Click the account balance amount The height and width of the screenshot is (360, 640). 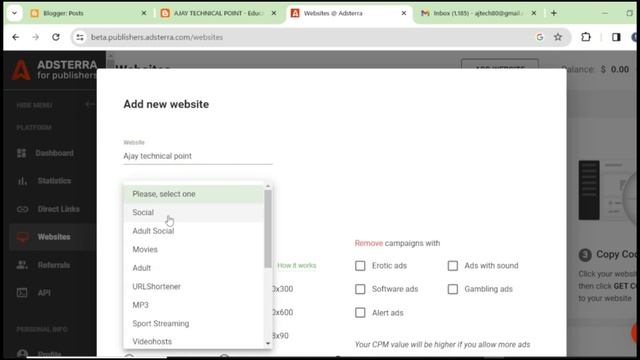615,69
